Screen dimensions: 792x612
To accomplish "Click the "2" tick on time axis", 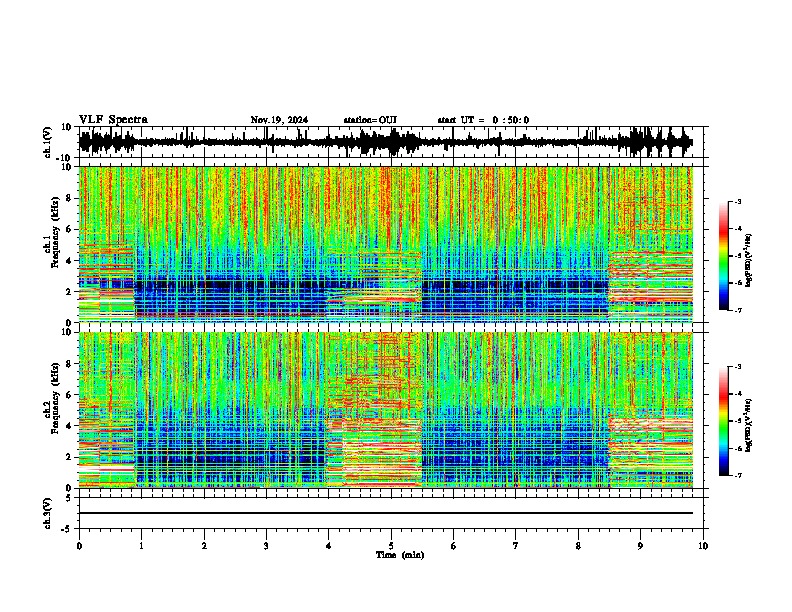I will (204, 546).
